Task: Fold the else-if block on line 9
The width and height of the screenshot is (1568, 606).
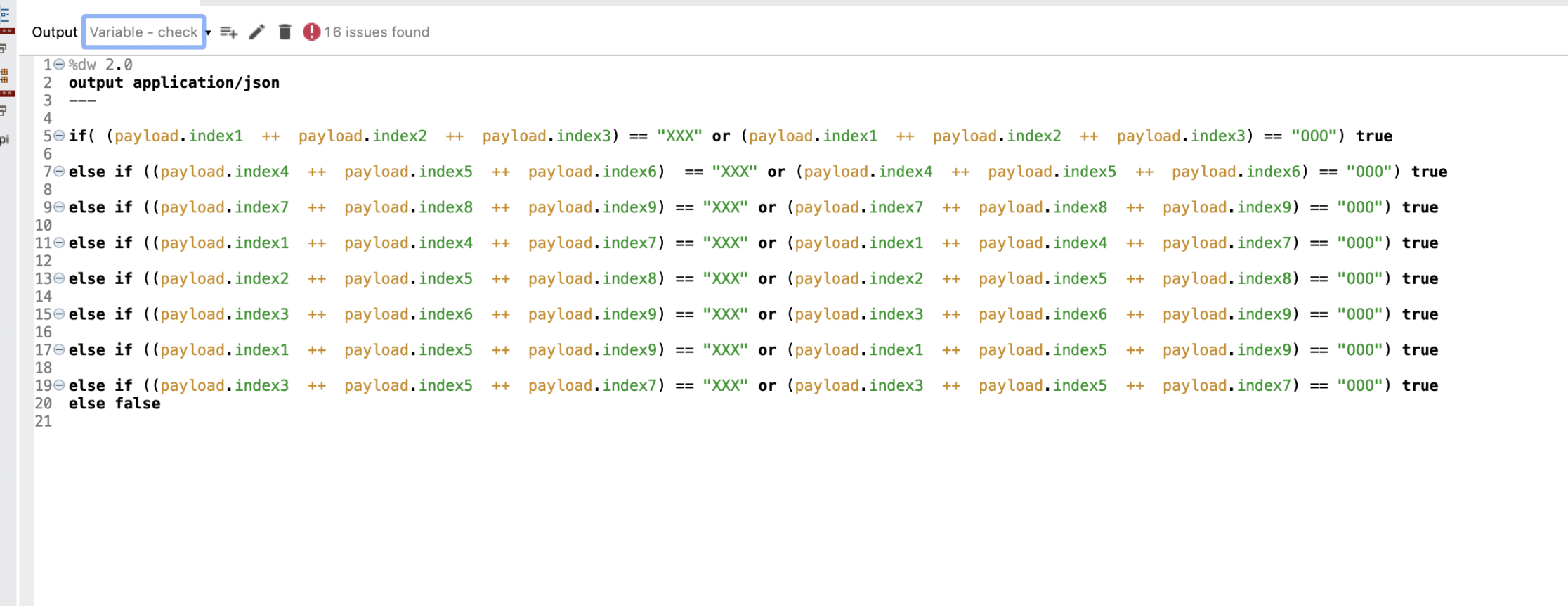Action: pyautogui.click(x=60, y=207)
